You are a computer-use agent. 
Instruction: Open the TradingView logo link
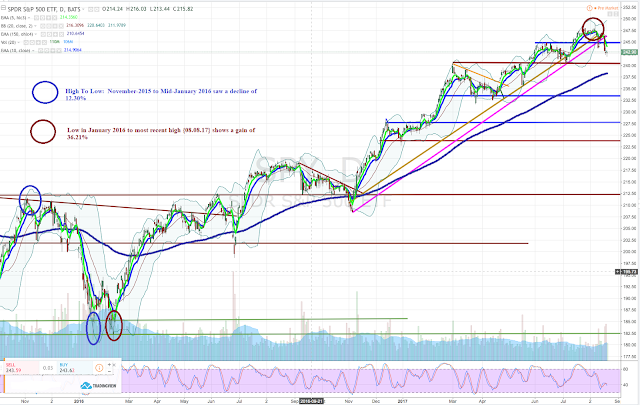tap(98, 385)
